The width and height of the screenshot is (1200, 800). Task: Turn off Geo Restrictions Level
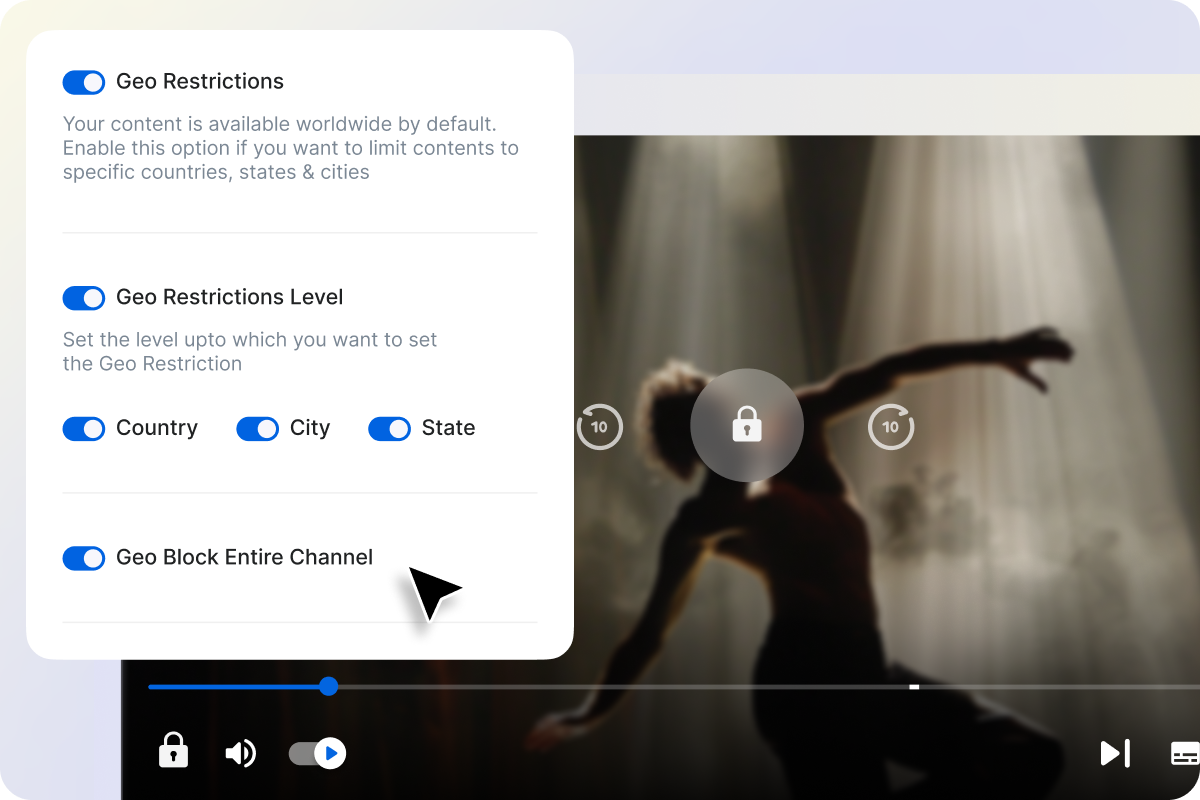click(84, 298)
